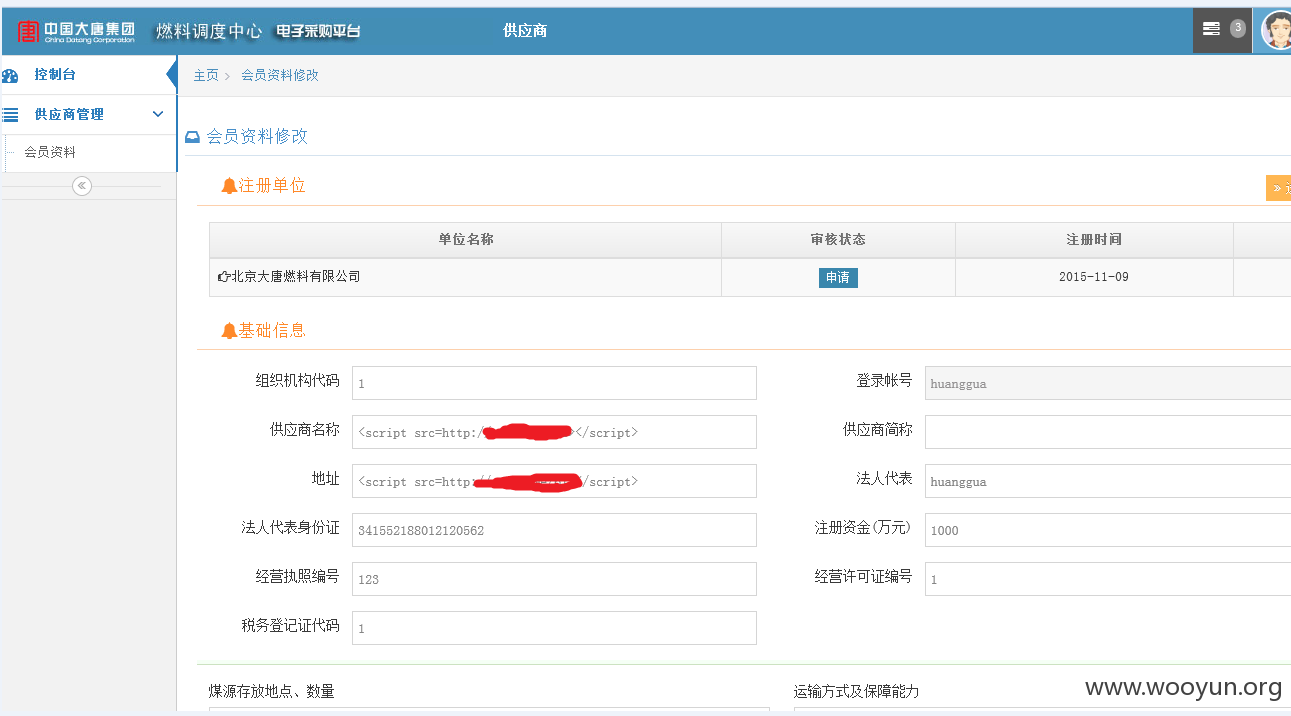
Task: Click the 北京大唐燃料有限公司 cell
Action: 465,277
